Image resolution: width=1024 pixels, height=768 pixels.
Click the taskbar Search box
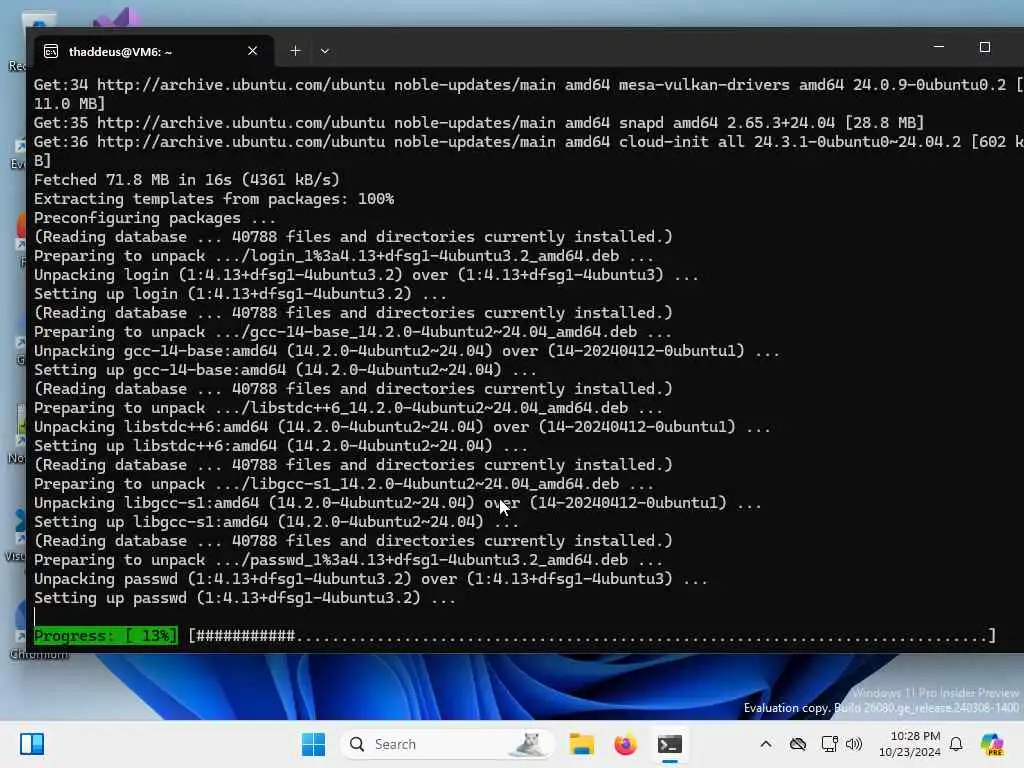447,744
